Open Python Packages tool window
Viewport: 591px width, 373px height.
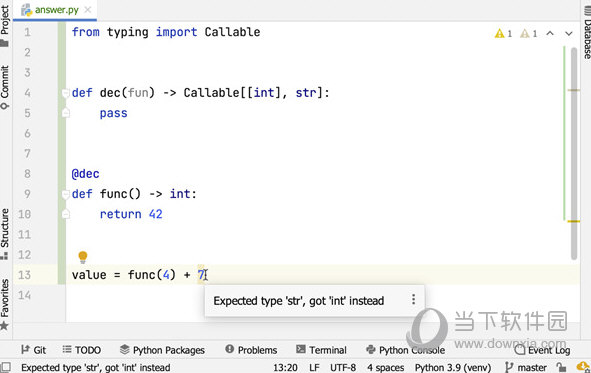(162, 350)
